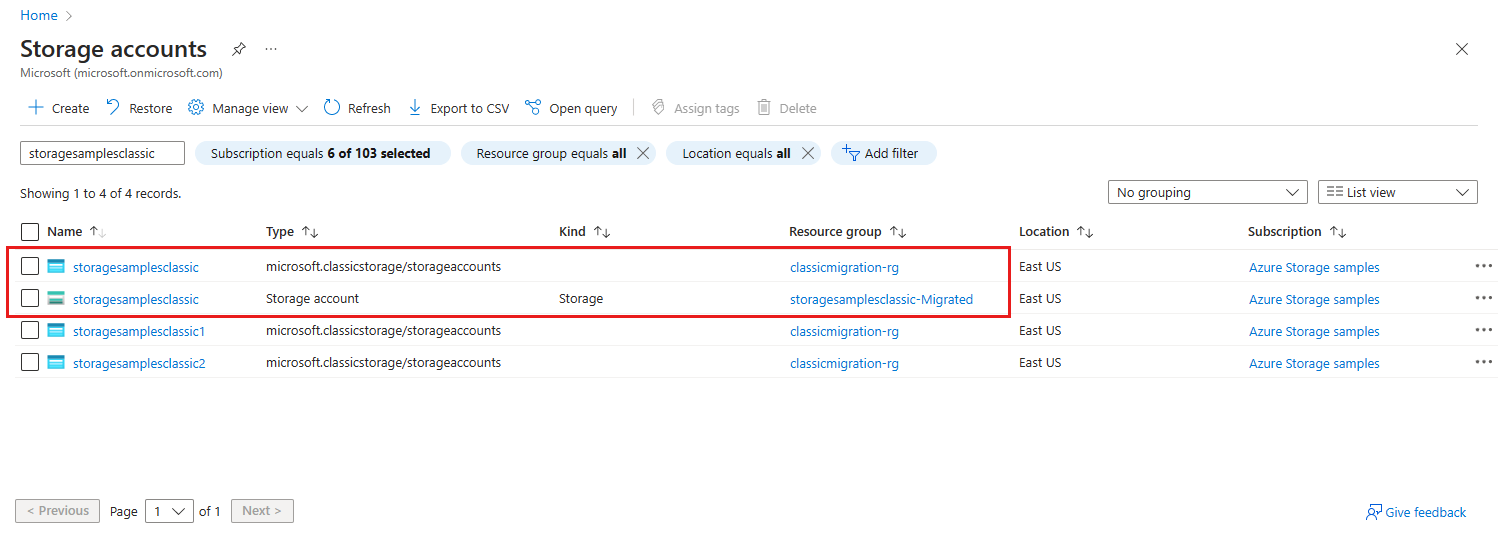
Task: Check the storagesamplesclassic2 row checkbox
Action: pos(30,362)
